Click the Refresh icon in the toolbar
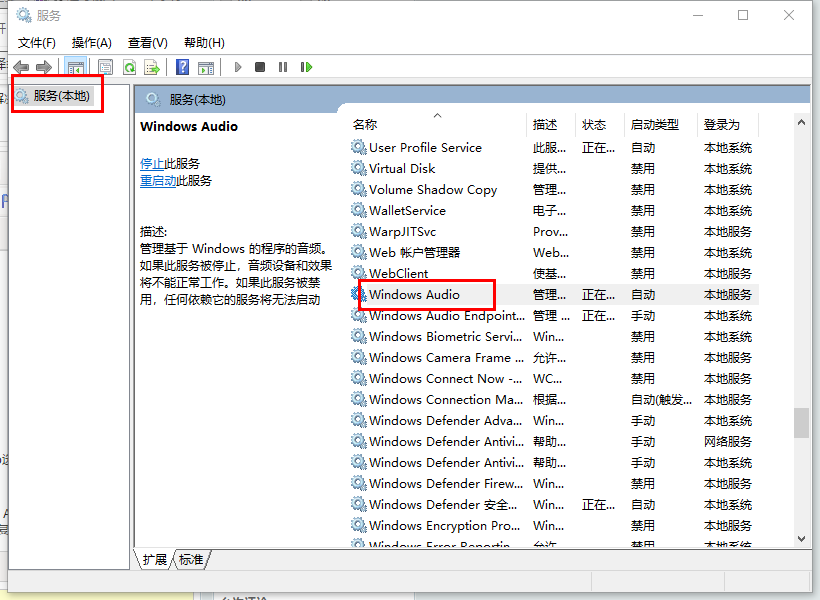The height and width of the screenshot is (600, 820). pyautogui.click(x=129, y=67)
